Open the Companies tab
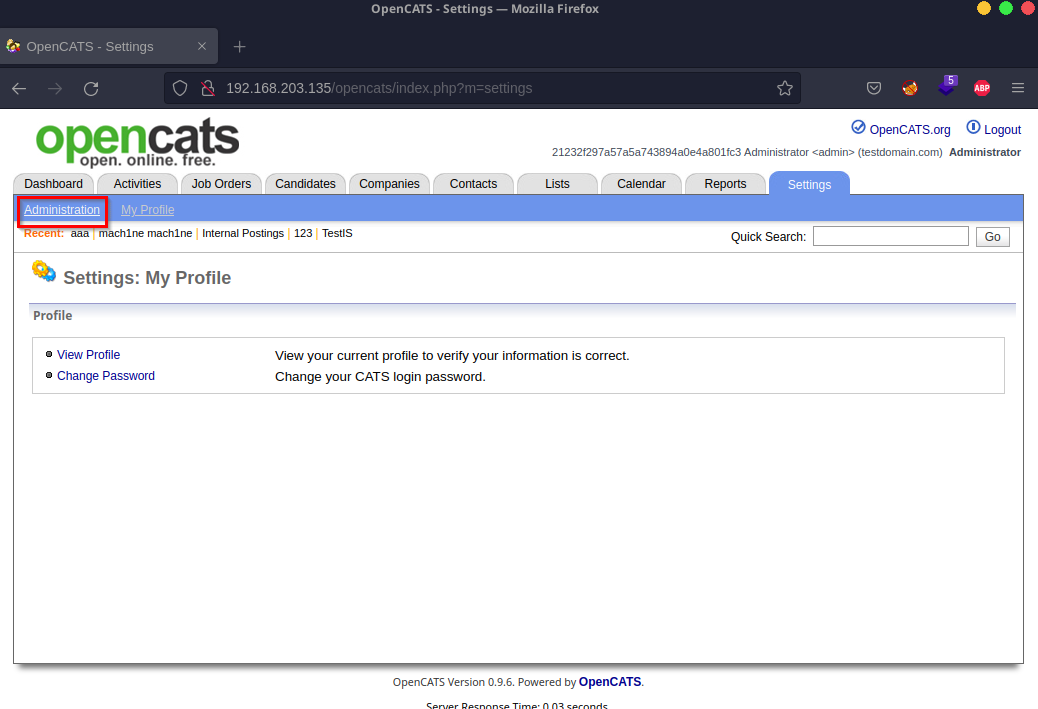The width and height of the screenshot is (1038, 709). pos(389,184)
